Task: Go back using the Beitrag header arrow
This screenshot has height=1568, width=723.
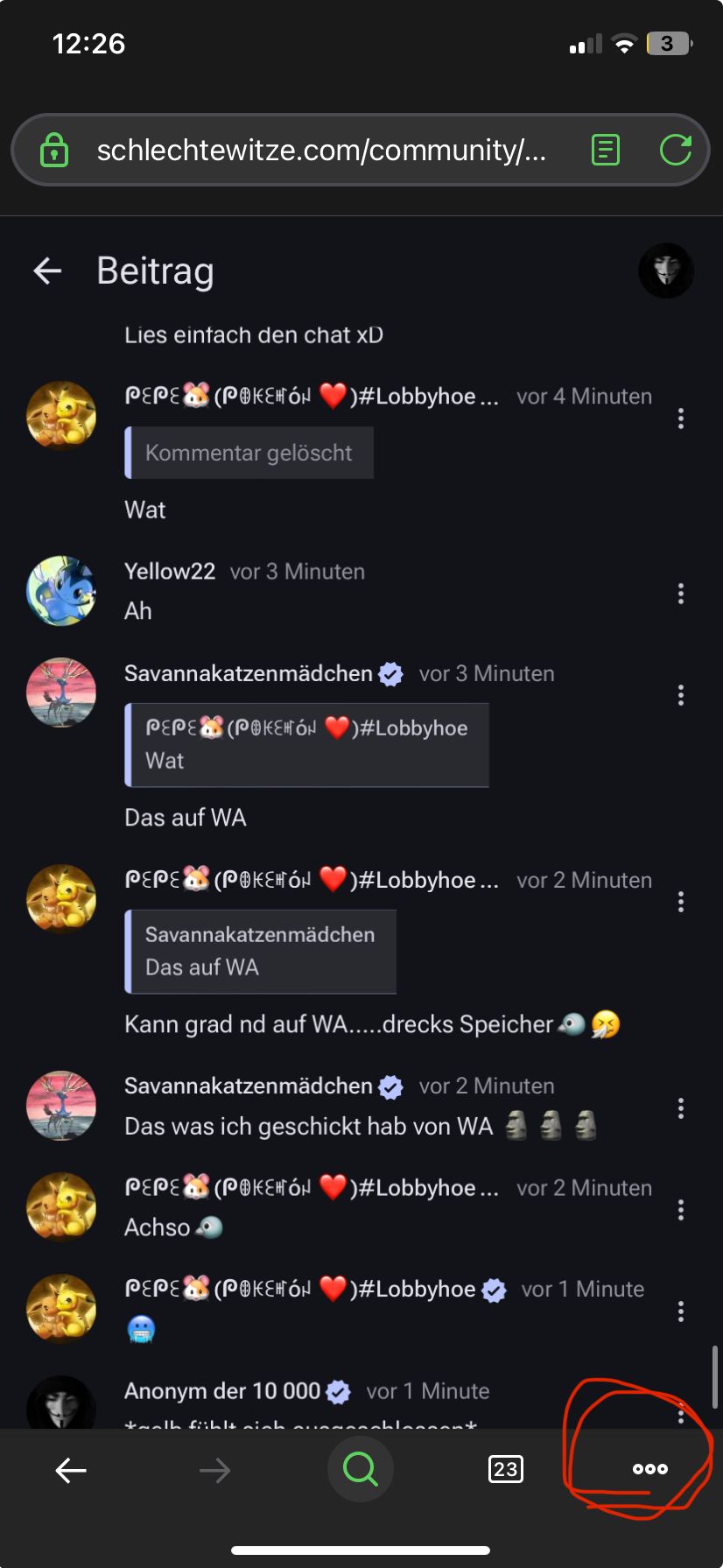Action: coord(47,271)
